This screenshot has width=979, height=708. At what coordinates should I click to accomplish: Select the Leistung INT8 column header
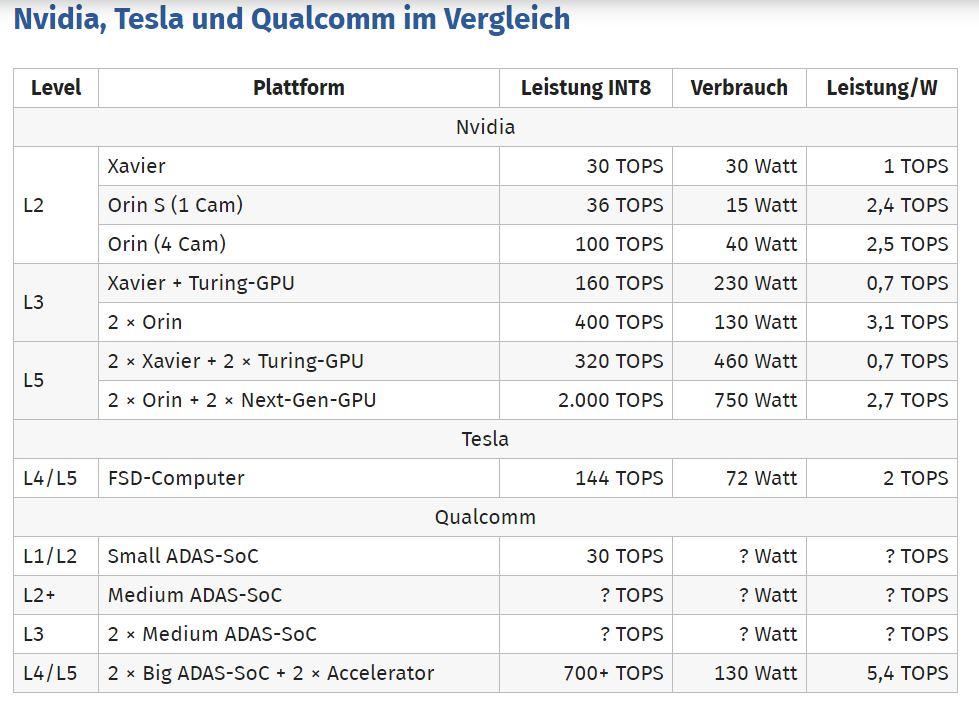tap(586, 88)
